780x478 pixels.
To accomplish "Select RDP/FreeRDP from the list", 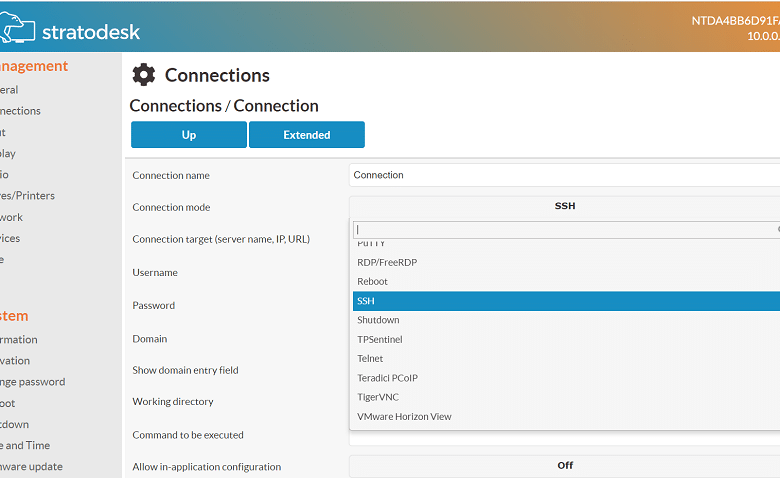I will point(566,262).
